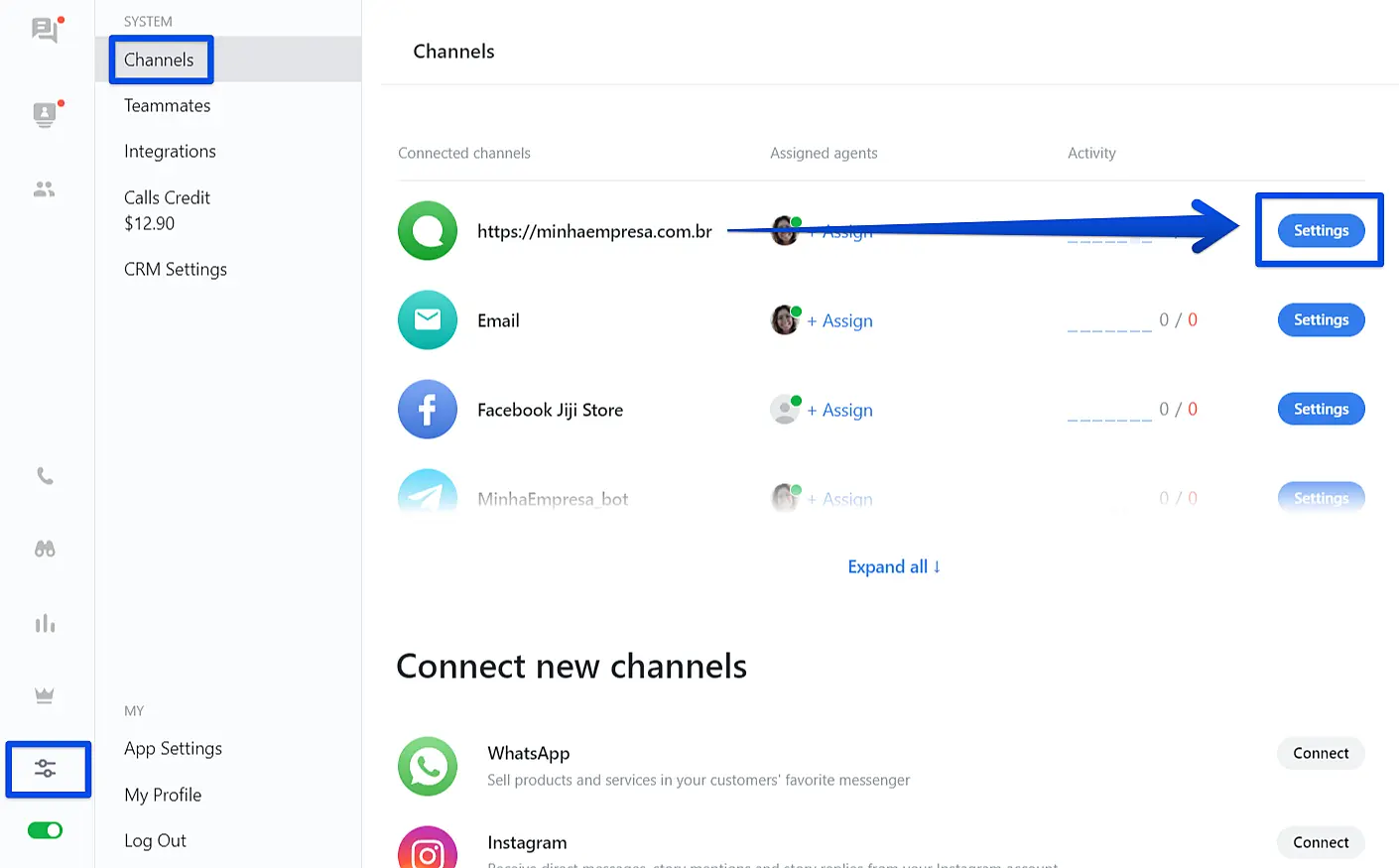Connect the WhatsApp channel
Image resolution: width=1399 pixels, height=868 pixels.
[x=1320, y=754]
